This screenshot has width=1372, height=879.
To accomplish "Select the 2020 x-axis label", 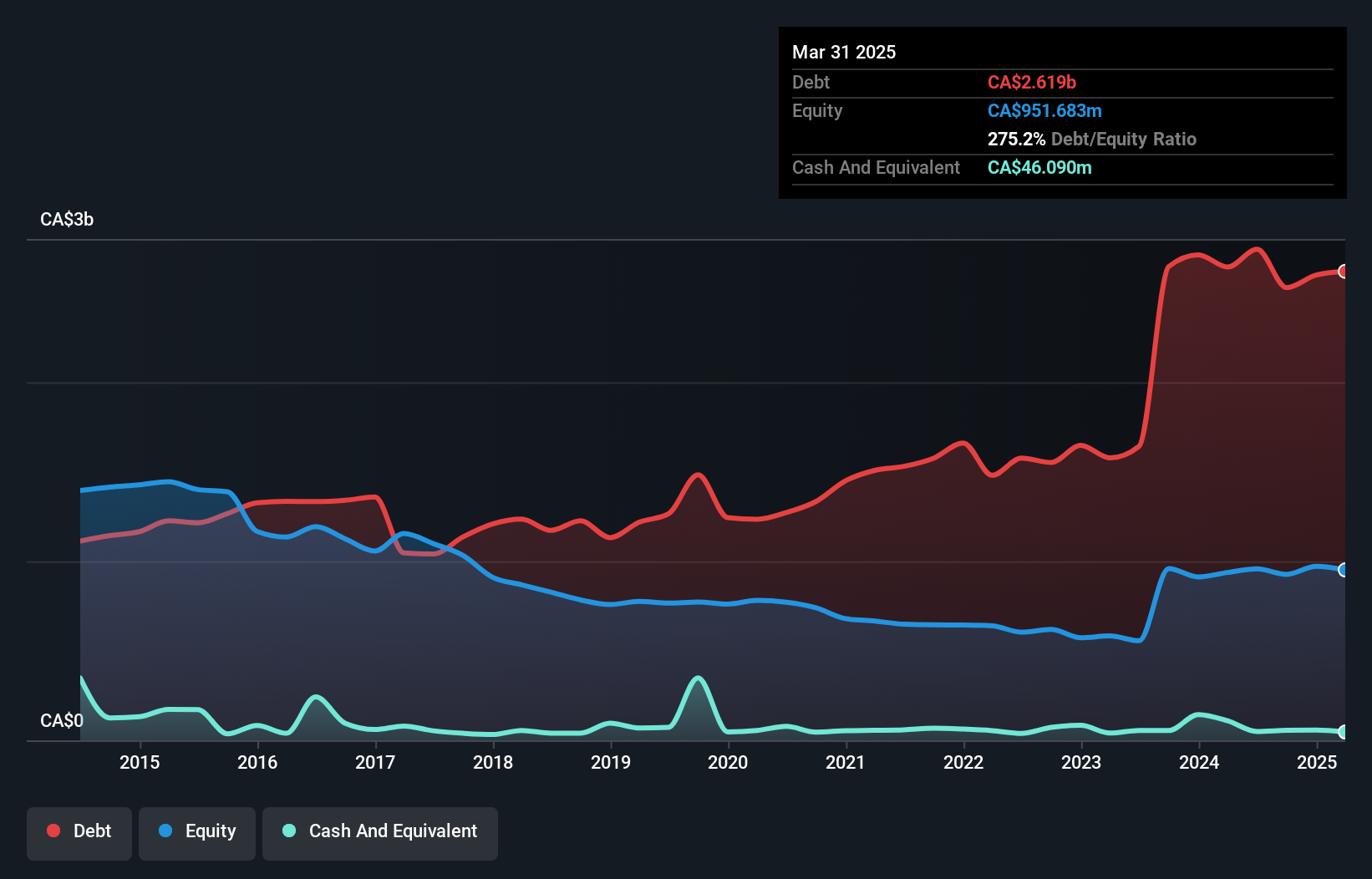I will tap(728, 762).
